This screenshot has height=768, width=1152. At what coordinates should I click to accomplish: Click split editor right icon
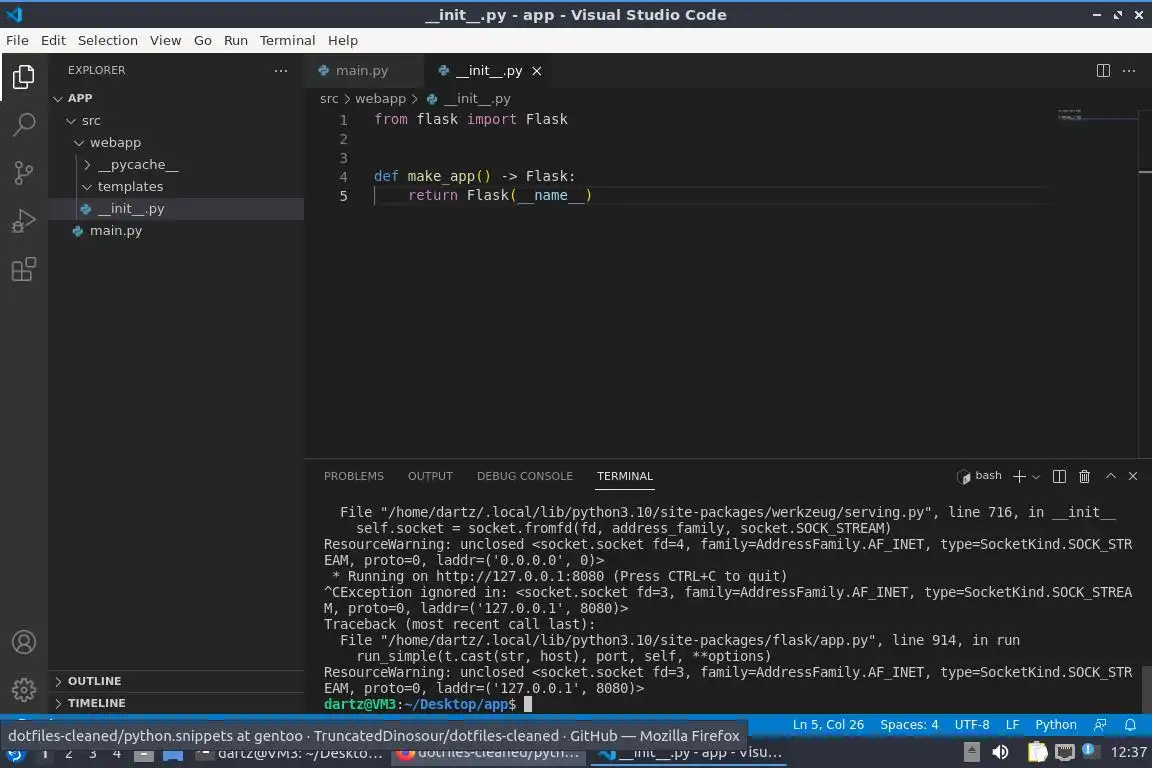[1103, 71]
